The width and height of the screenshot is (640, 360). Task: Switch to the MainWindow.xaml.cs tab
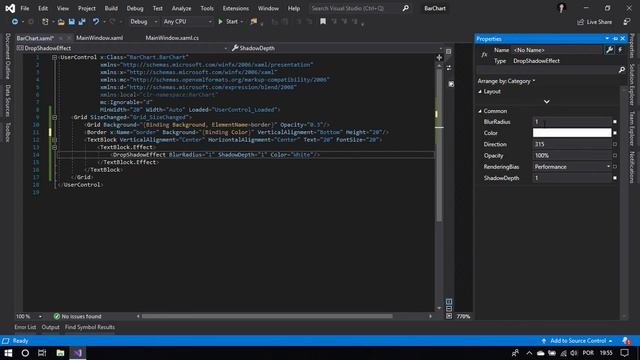[172, 38]
